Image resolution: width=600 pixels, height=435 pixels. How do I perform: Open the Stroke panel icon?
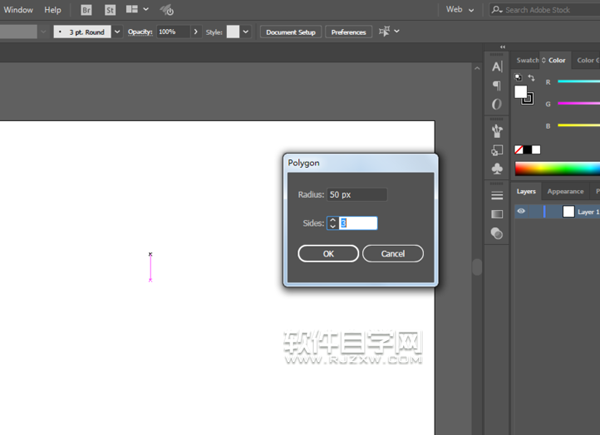[497, 194]
